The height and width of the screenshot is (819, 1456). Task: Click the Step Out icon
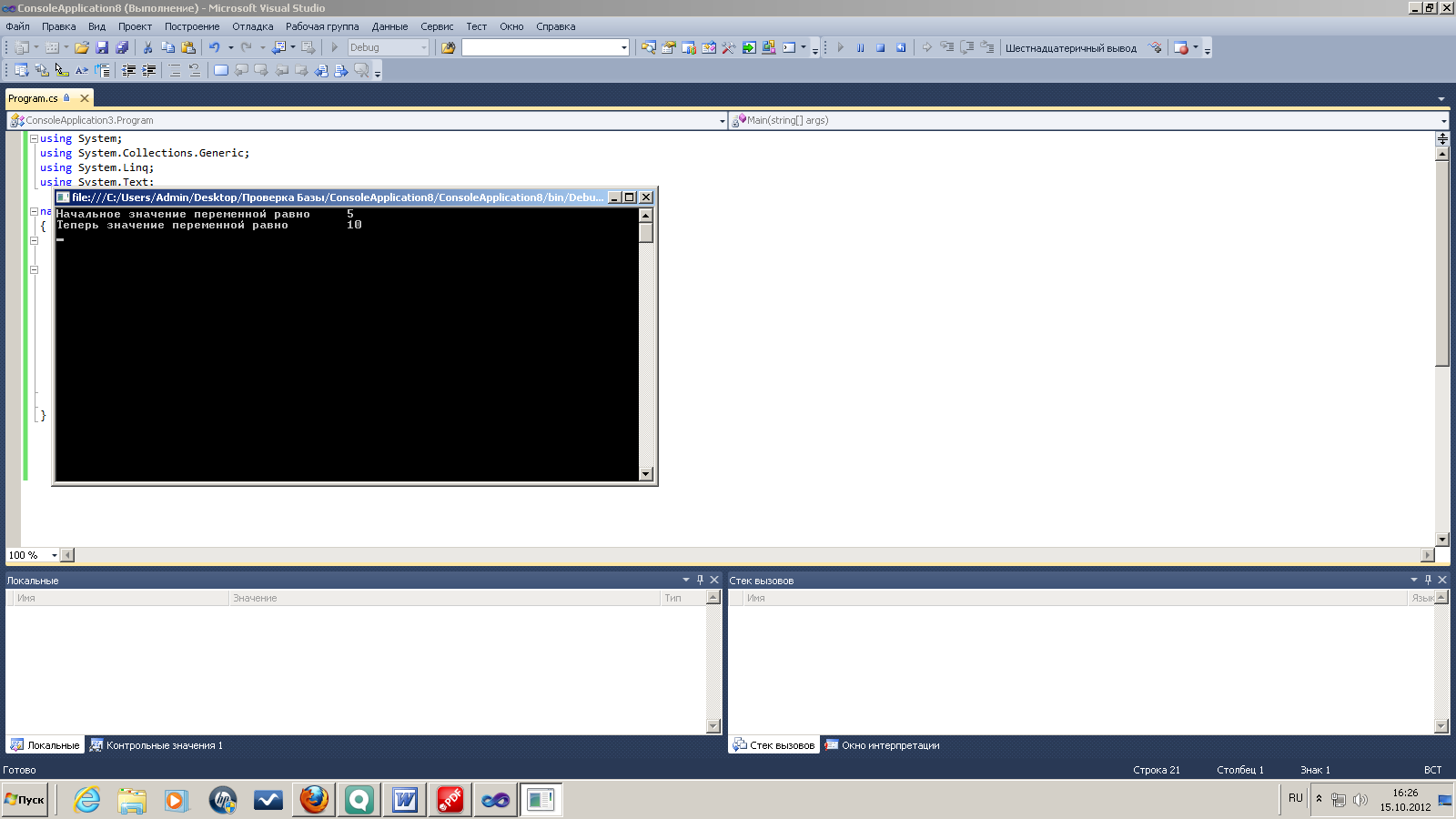986,47
